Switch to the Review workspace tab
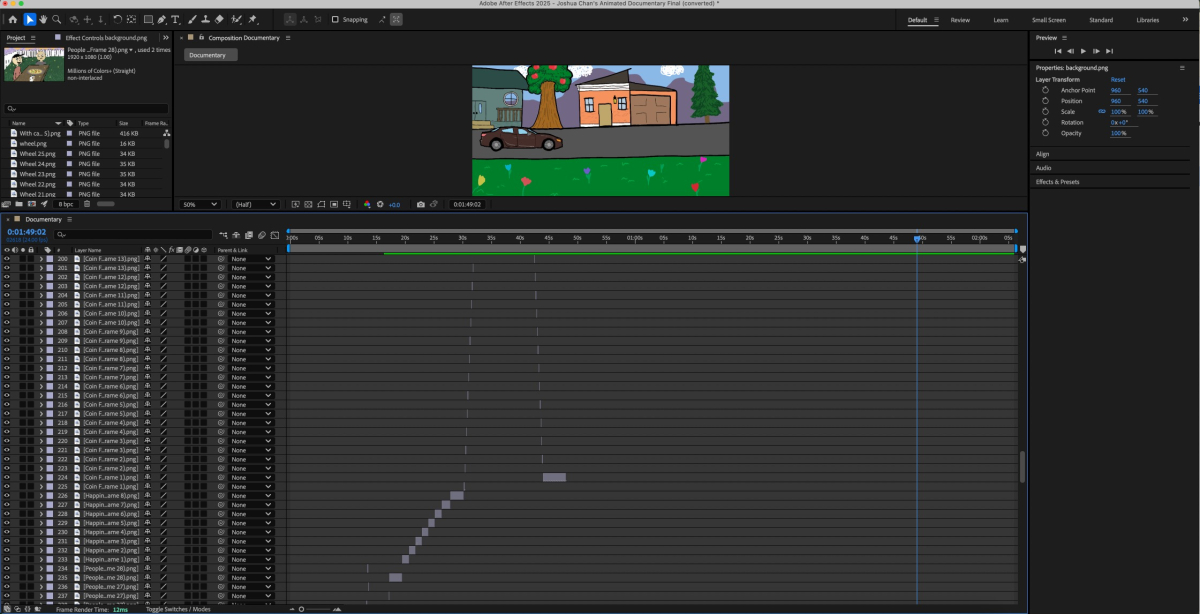The image size is (1200, 614). [960, 20]
